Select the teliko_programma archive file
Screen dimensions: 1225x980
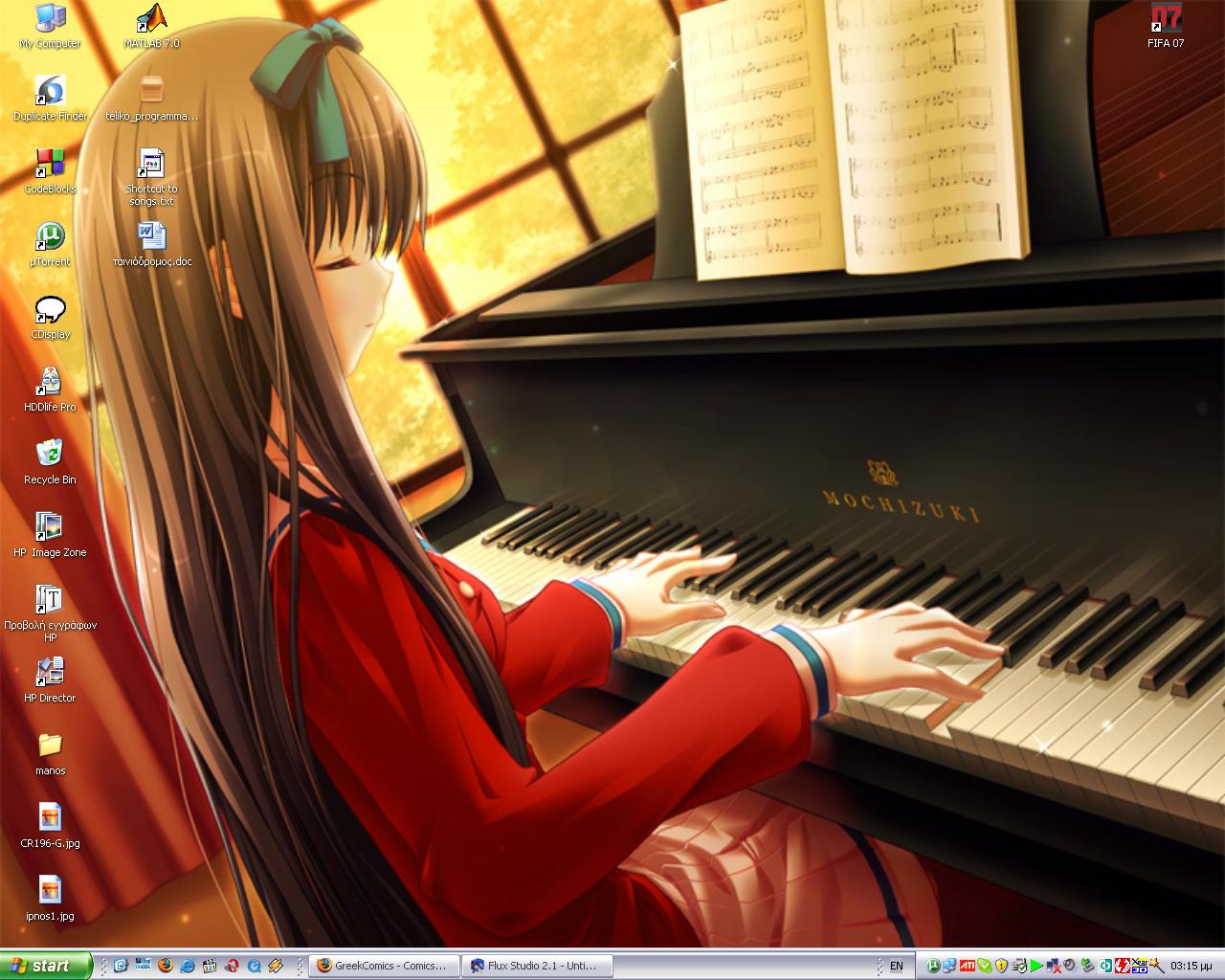click(x=151, y=99)
